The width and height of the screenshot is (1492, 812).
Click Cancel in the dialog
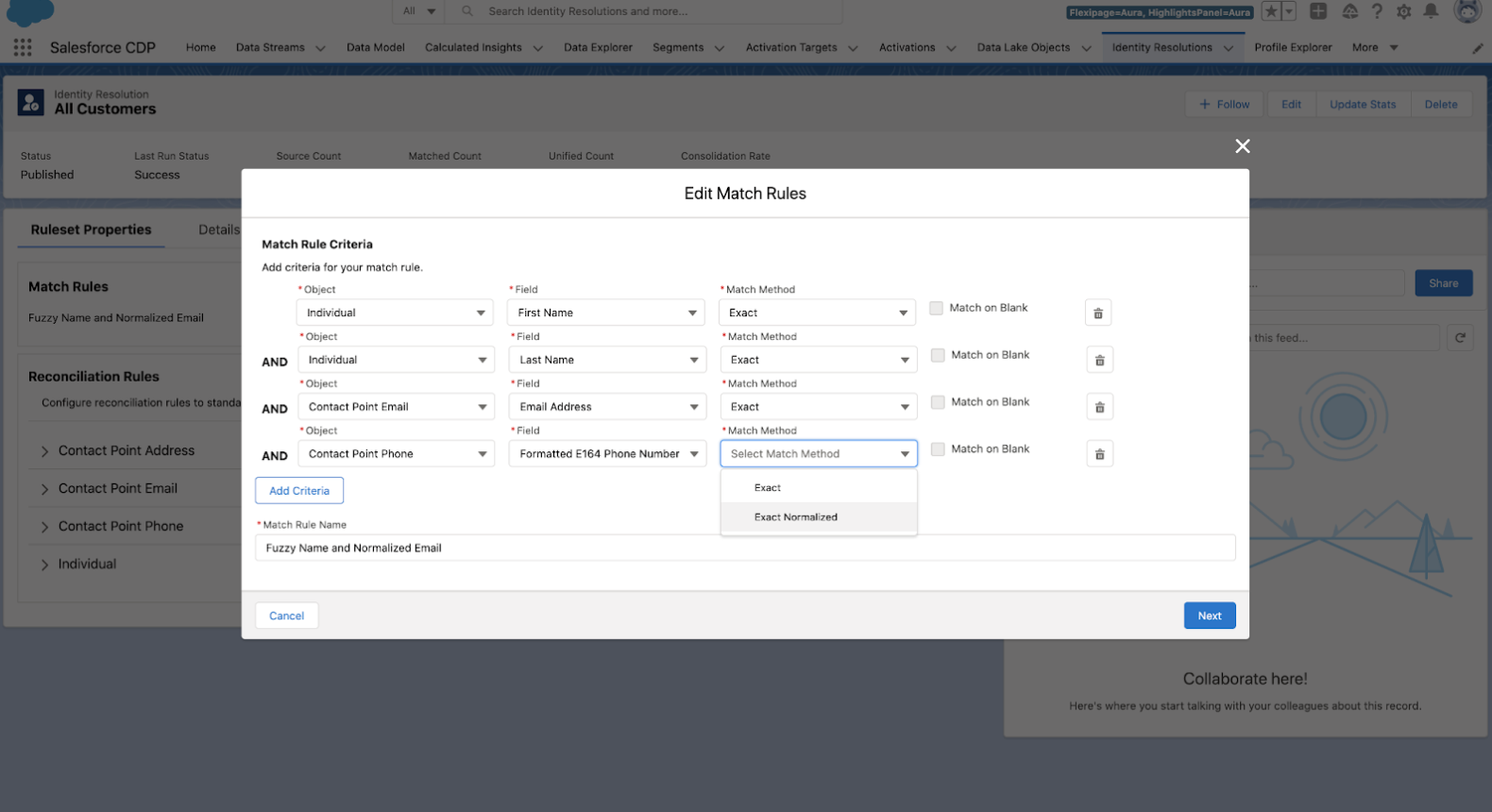pos(286,616)
